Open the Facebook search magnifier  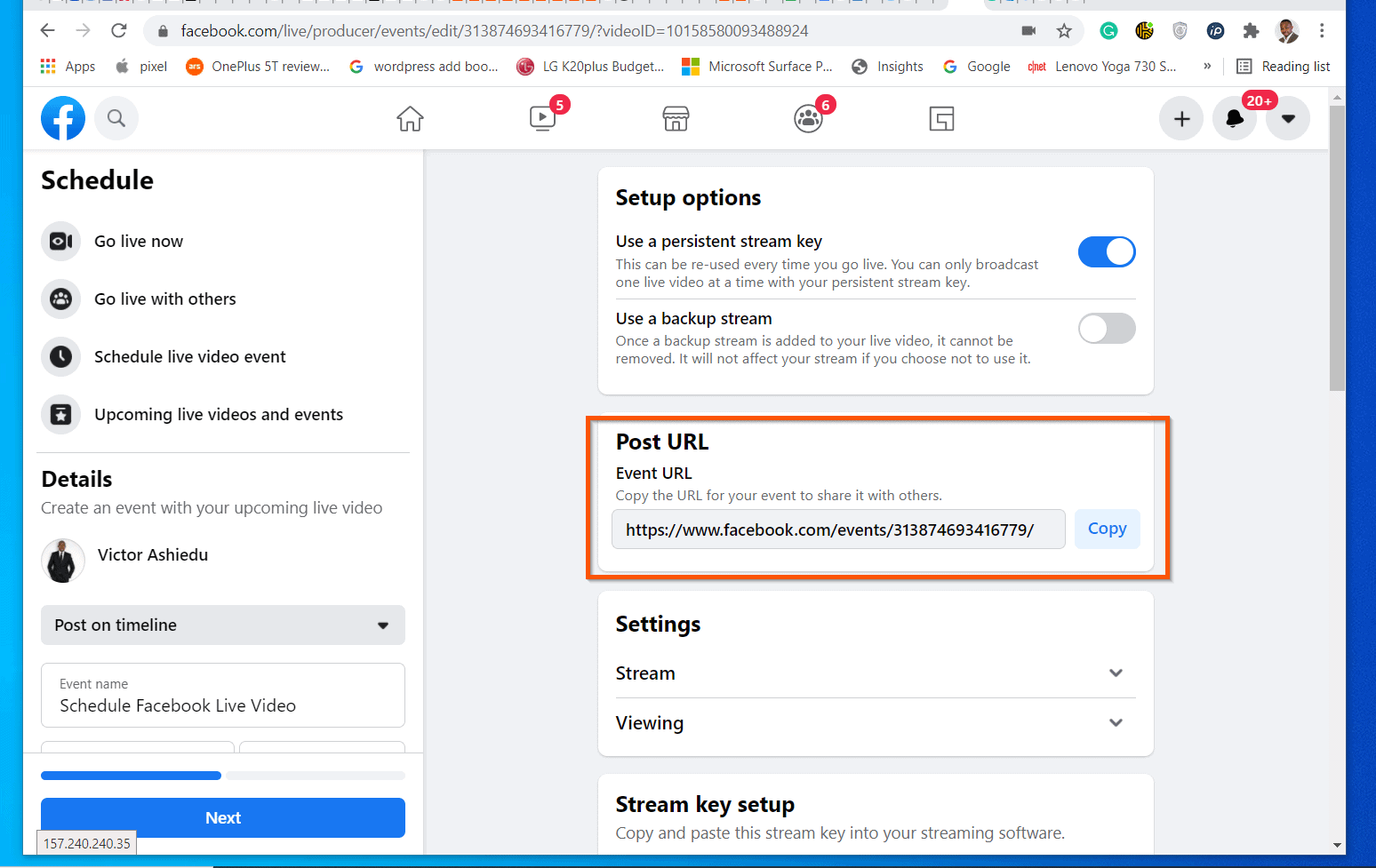click(116, 118)
